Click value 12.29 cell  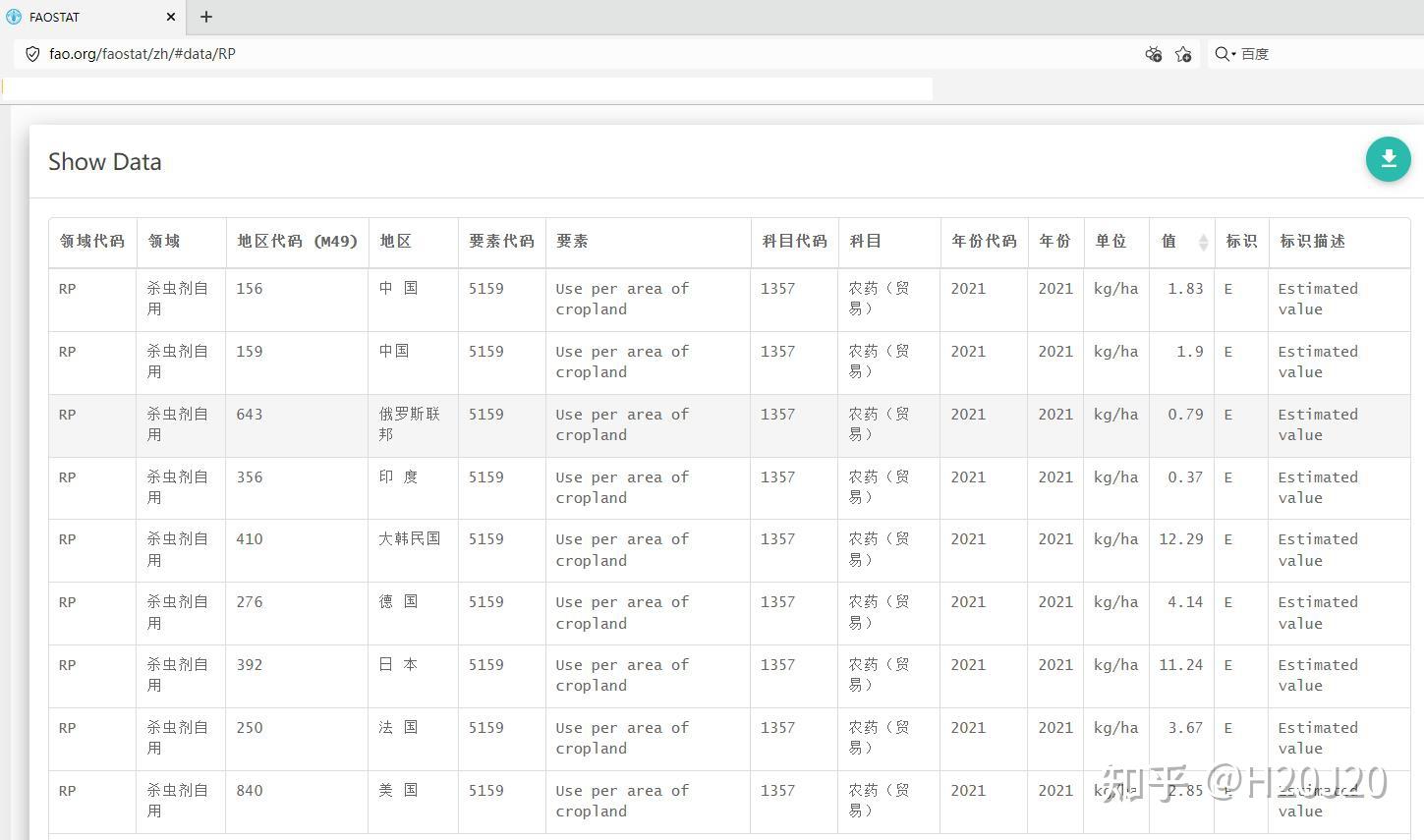coord(1182,550)
